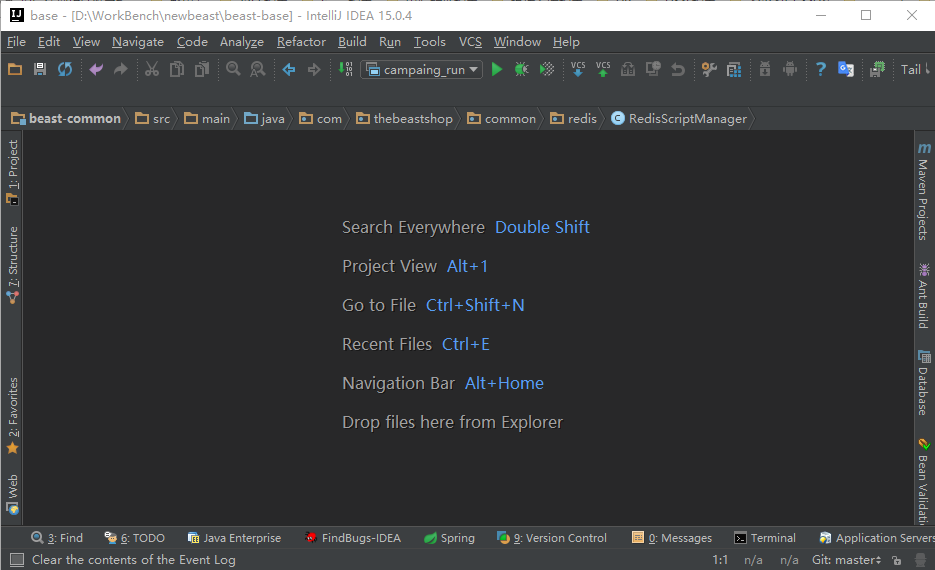The height and width of the screenshot is (570, 935).
Task: Open the Find tool window tab
Action: tap(57, 538)
